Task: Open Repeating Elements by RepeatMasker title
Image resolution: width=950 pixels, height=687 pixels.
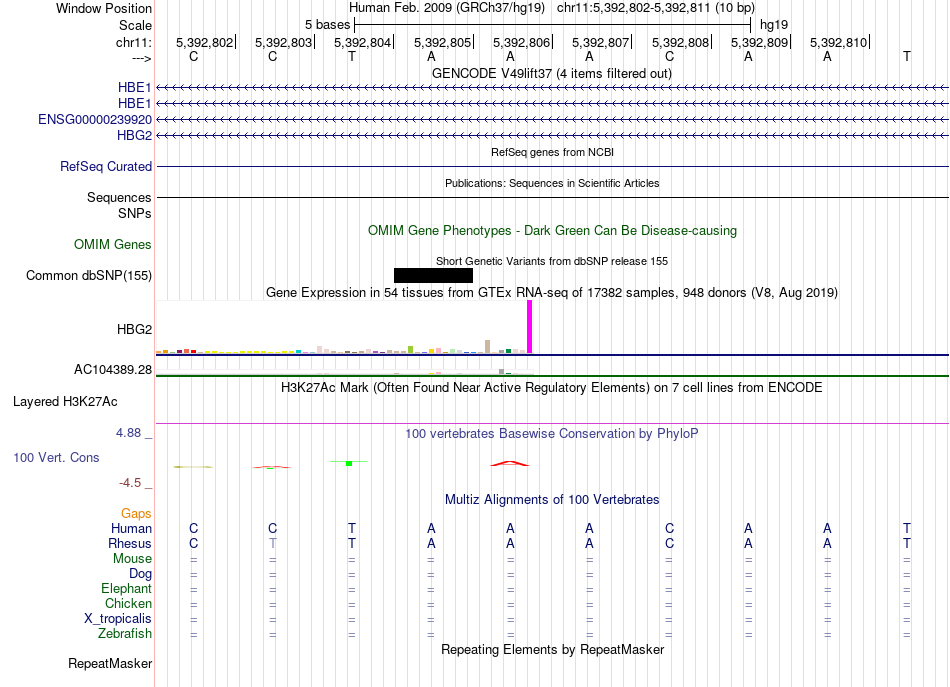Action: pos(553,649)
